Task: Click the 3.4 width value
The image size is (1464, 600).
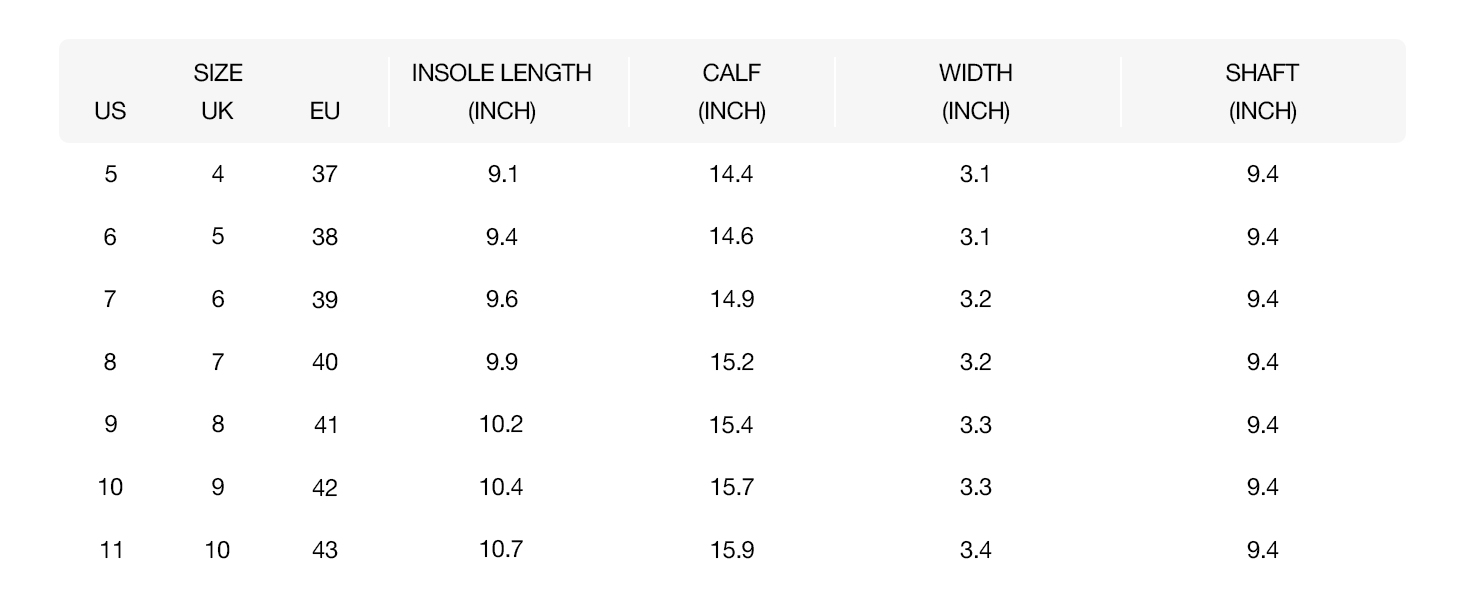Action: (975, 550)
